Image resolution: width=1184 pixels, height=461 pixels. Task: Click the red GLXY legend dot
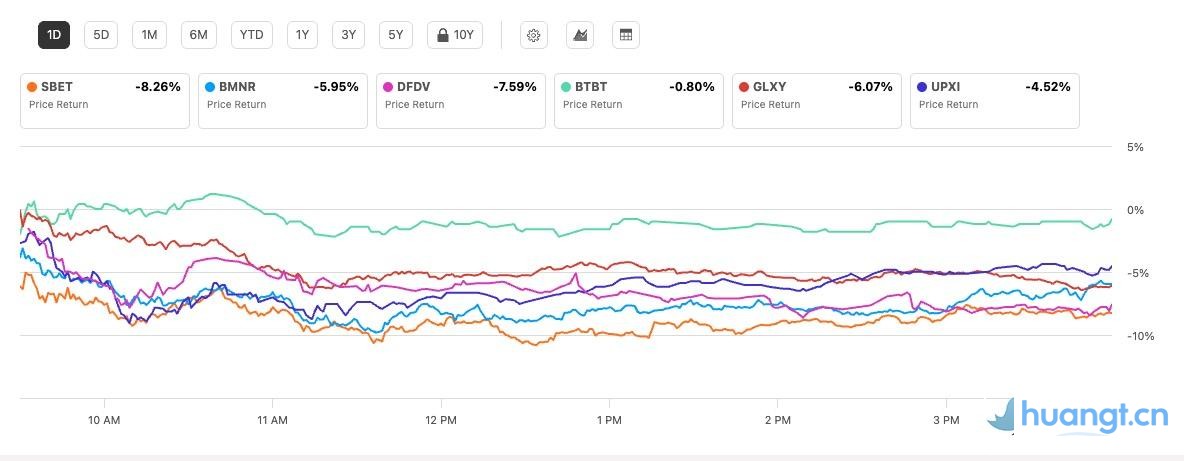tap(744, 87)
